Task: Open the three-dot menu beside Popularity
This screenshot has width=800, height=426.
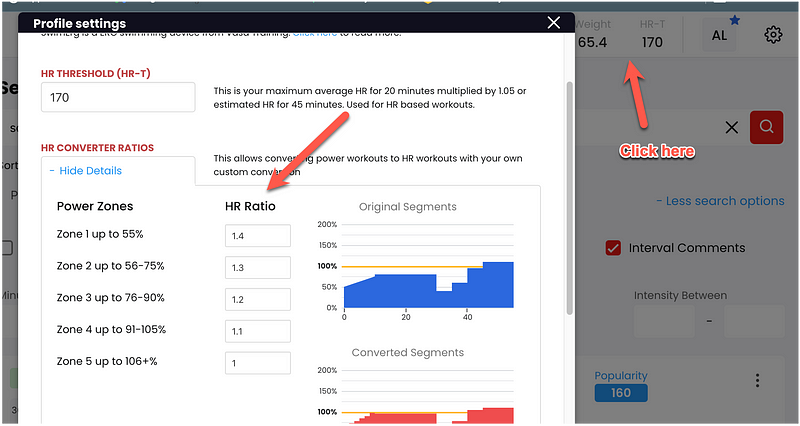Action: tap(758, 380)
